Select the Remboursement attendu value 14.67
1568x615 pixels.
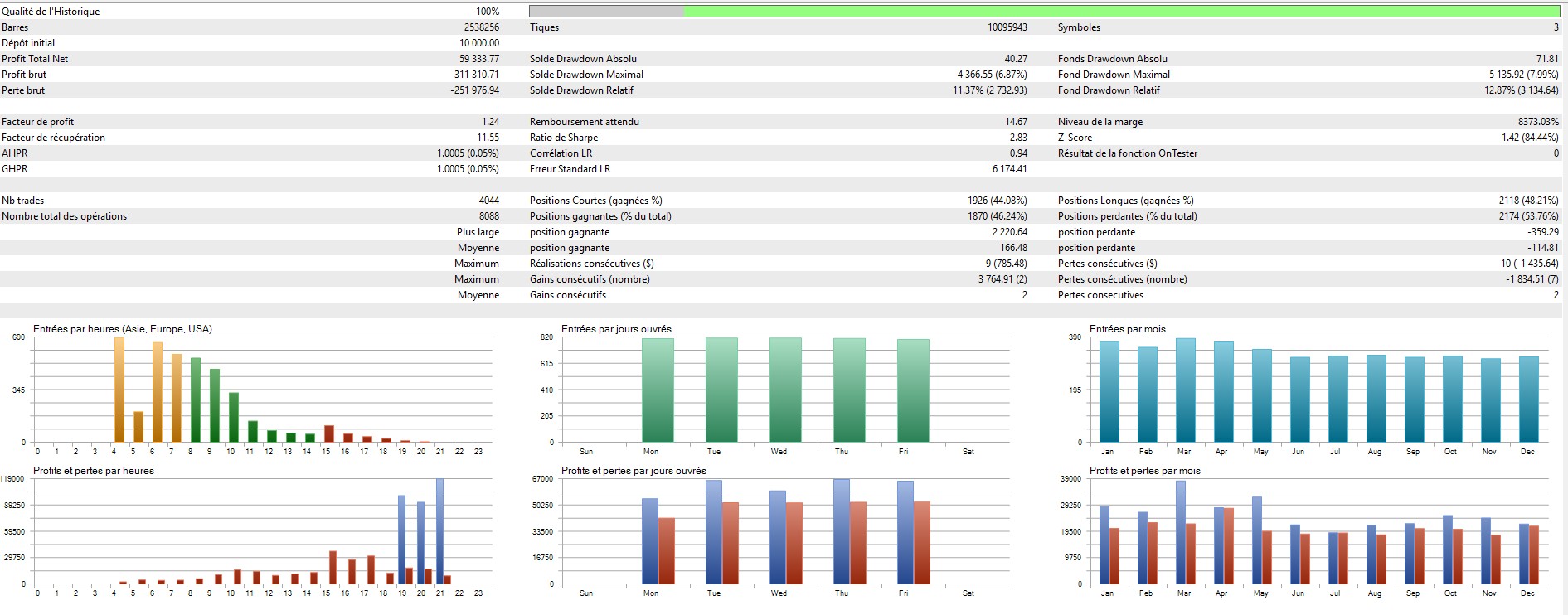coord(1016,122)
